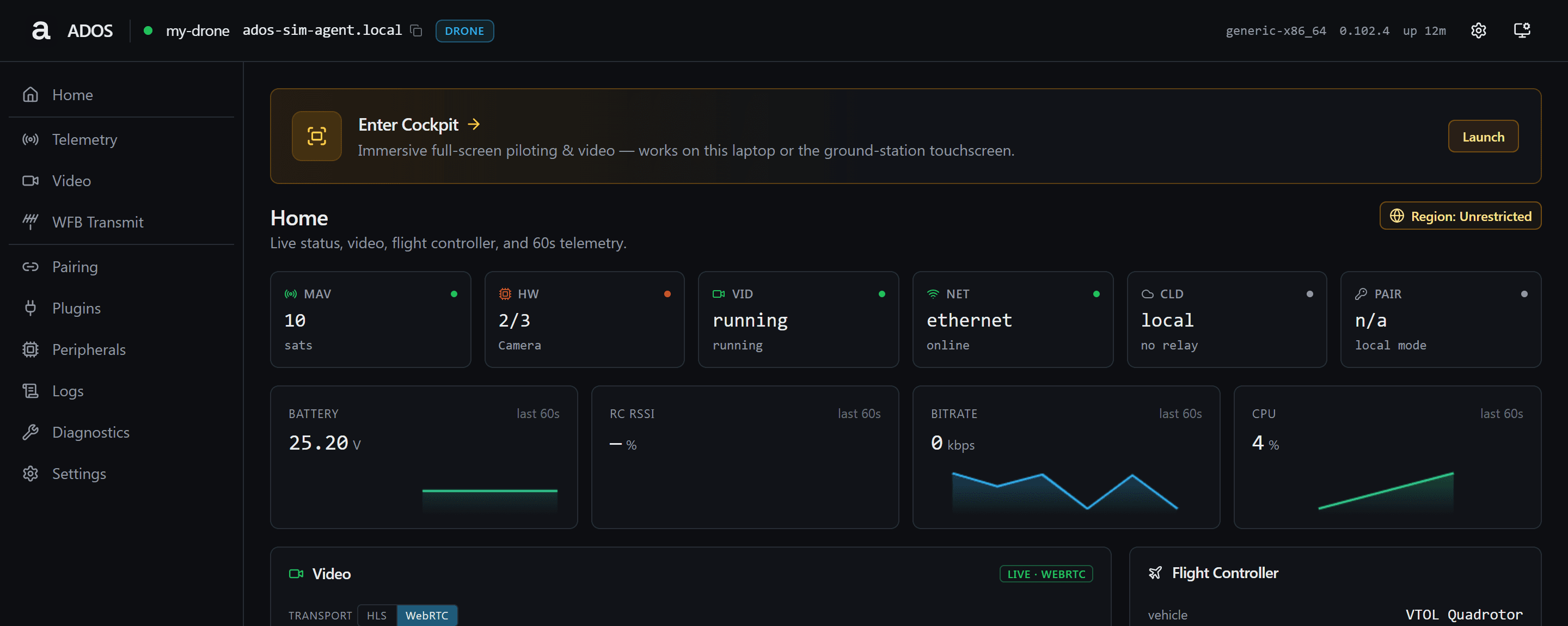Open the Telemetry page

coord(121,139)
